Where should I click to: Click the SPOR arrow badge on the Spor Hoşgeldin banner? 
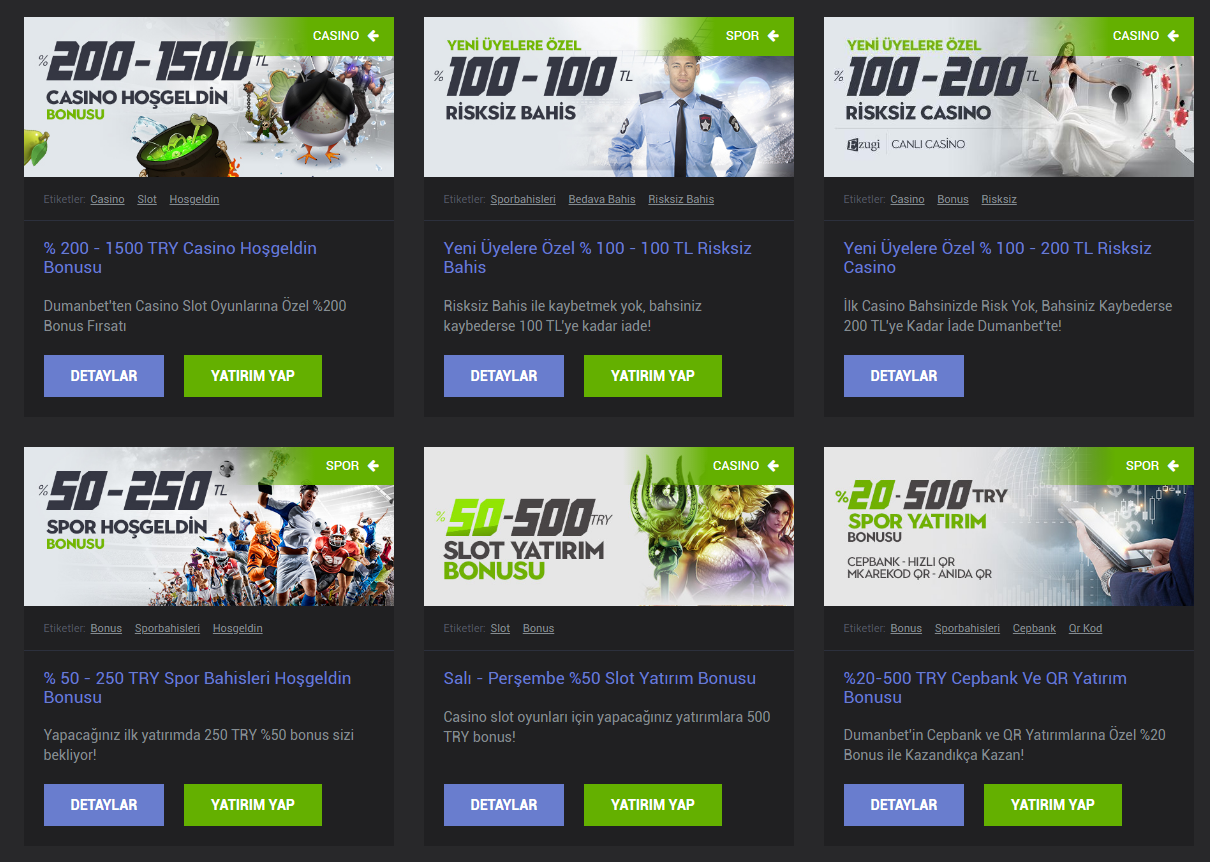click(x=352, y=466)
